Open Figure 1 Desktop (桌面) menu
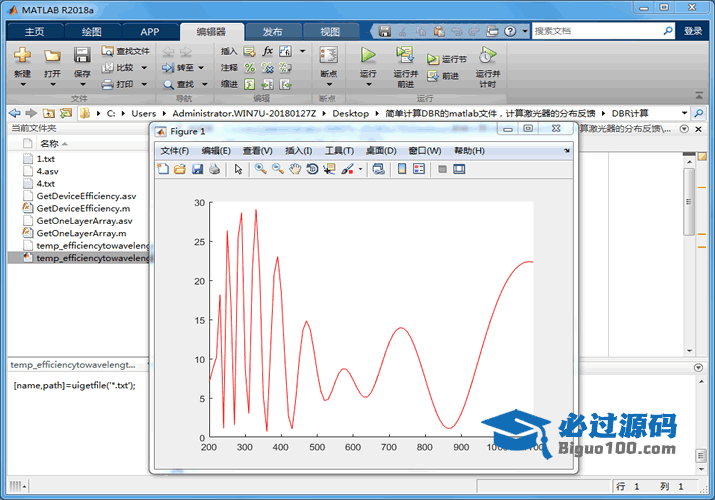 pyautogui.click(x=381, y=151)
